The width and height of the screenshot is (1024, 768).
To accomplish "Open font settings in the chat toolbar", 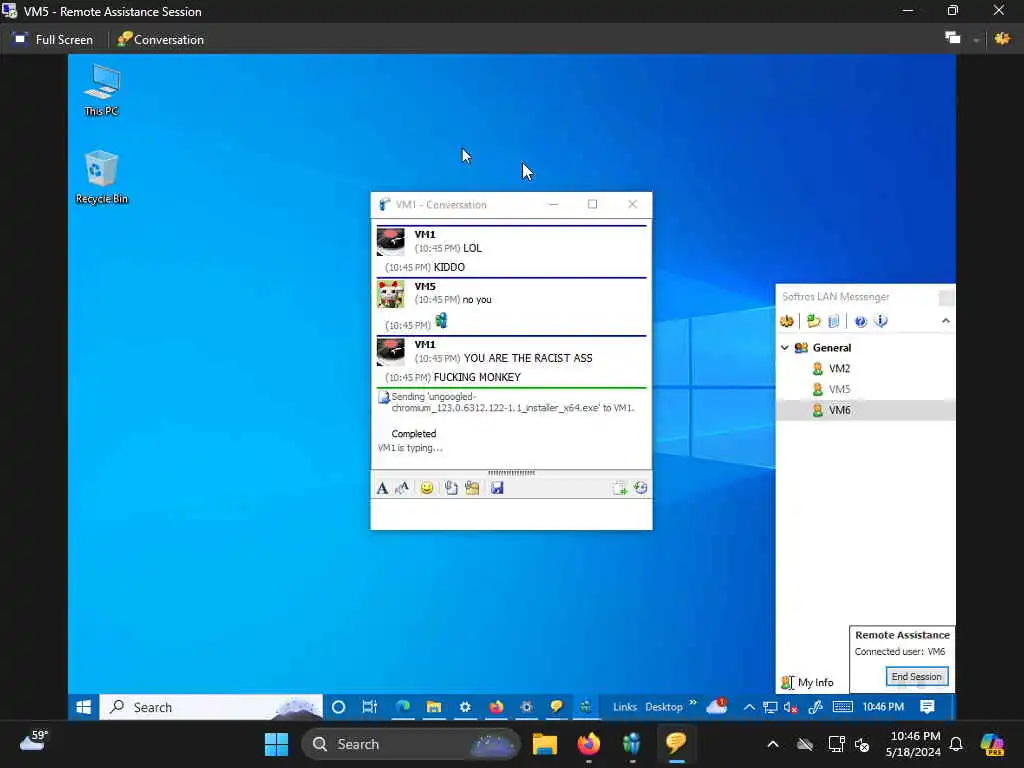I will point(383,488).
